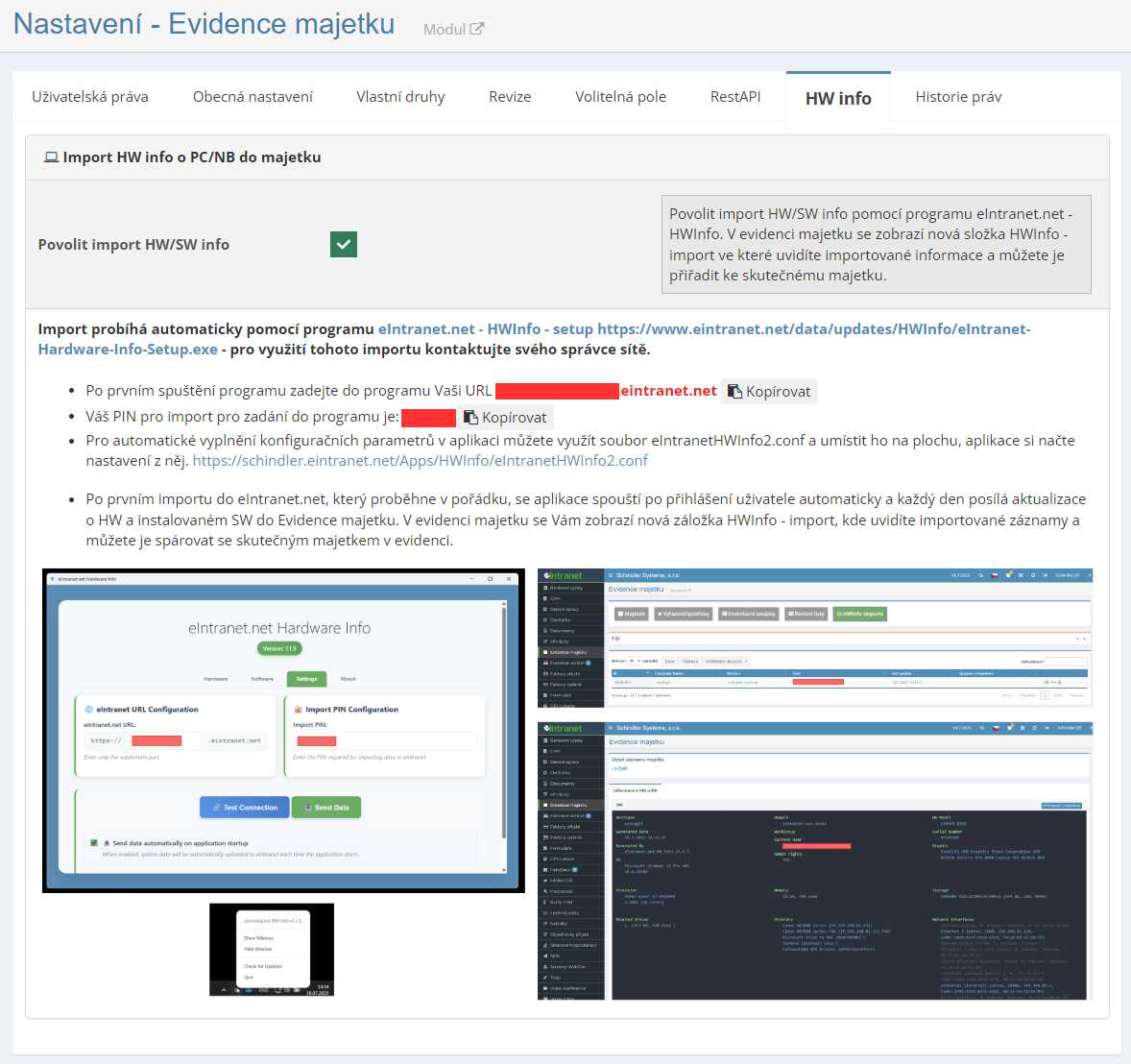Copy the import PIN with Kopírovat button

[x=506, y=417]
